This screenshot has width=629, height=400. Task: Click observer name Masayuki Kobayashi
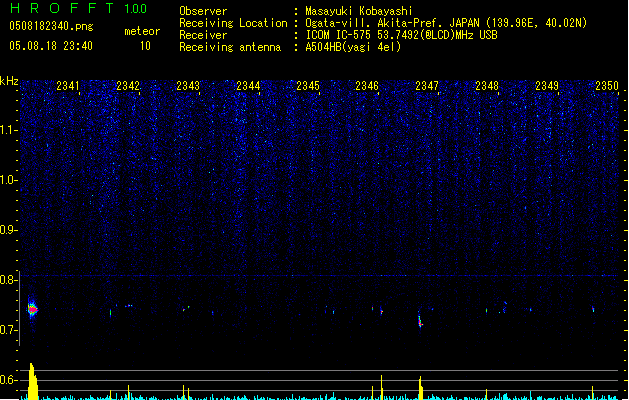click(359, 11)
